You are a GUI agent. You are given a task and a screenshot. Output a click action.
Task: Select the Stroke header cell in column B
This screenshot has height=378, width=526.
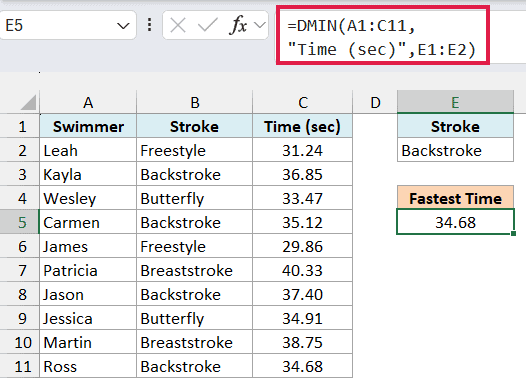pos(195,126)
